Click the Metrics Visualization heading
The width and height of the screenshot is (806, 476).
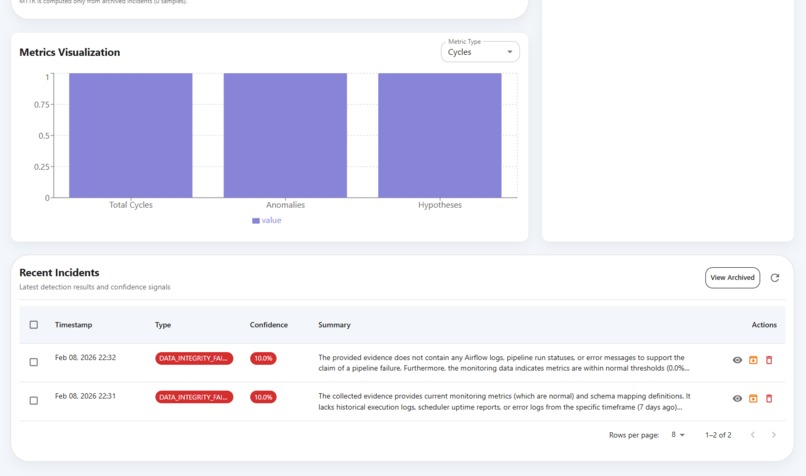pos(69,52)
